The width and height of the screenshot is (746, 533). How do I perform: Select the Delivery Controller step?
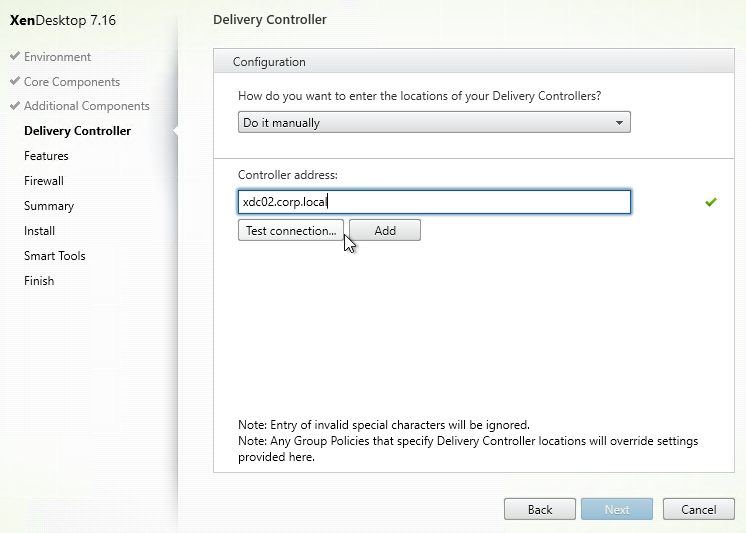click(x=78, y=131)
